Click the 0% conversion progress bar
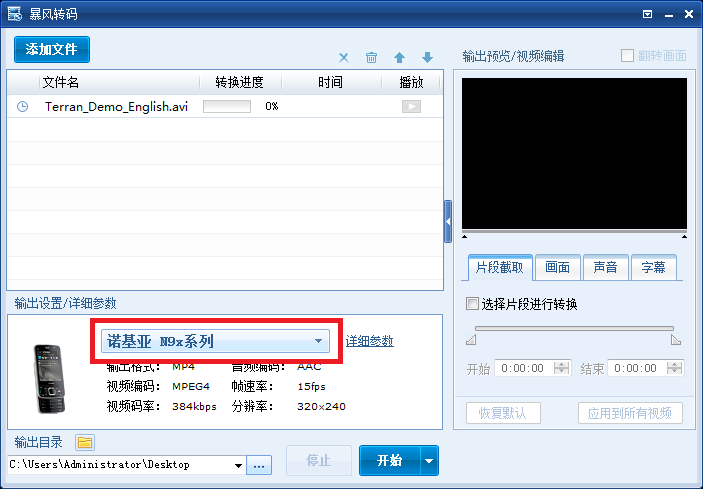Viewport: 703px width, 489px height. (x=227, y=107)
